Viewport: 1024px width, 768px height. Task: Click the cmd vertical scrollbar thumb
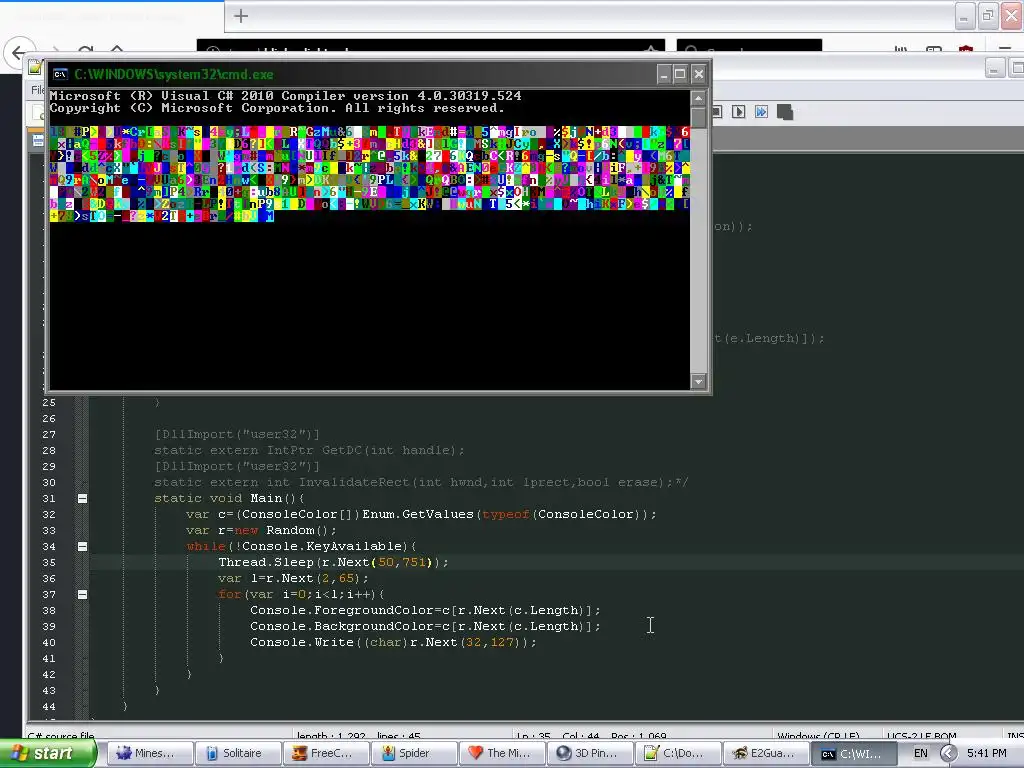698,118
